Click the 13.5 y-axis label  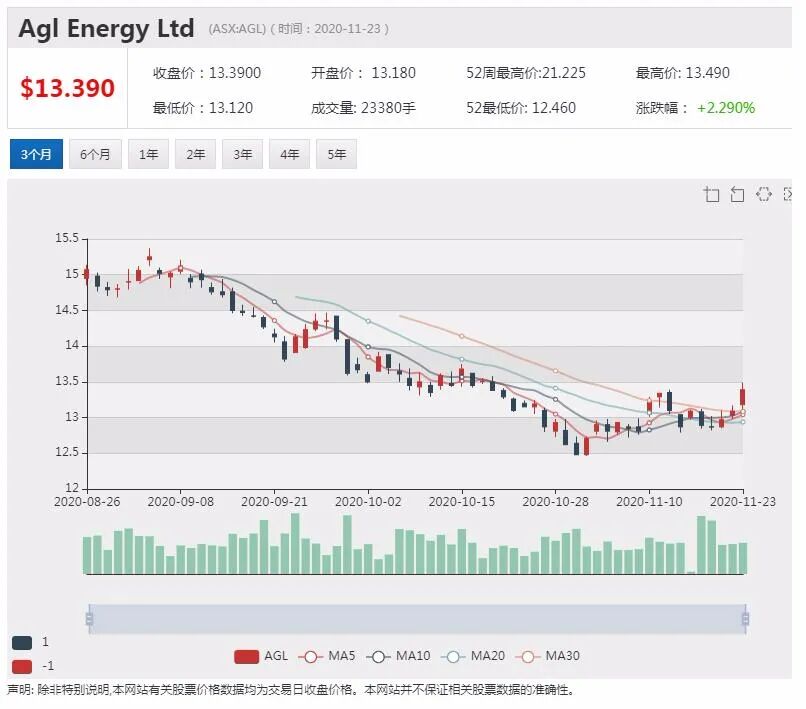point(67,381)
